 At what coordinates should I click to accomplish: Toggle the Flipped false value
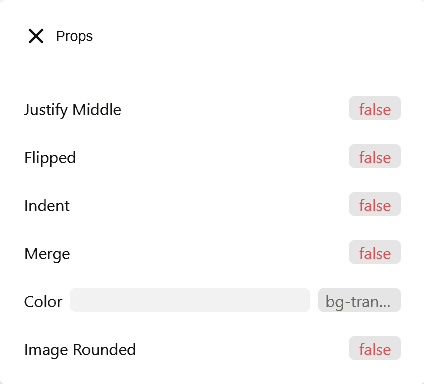click(x=375, y=156)
